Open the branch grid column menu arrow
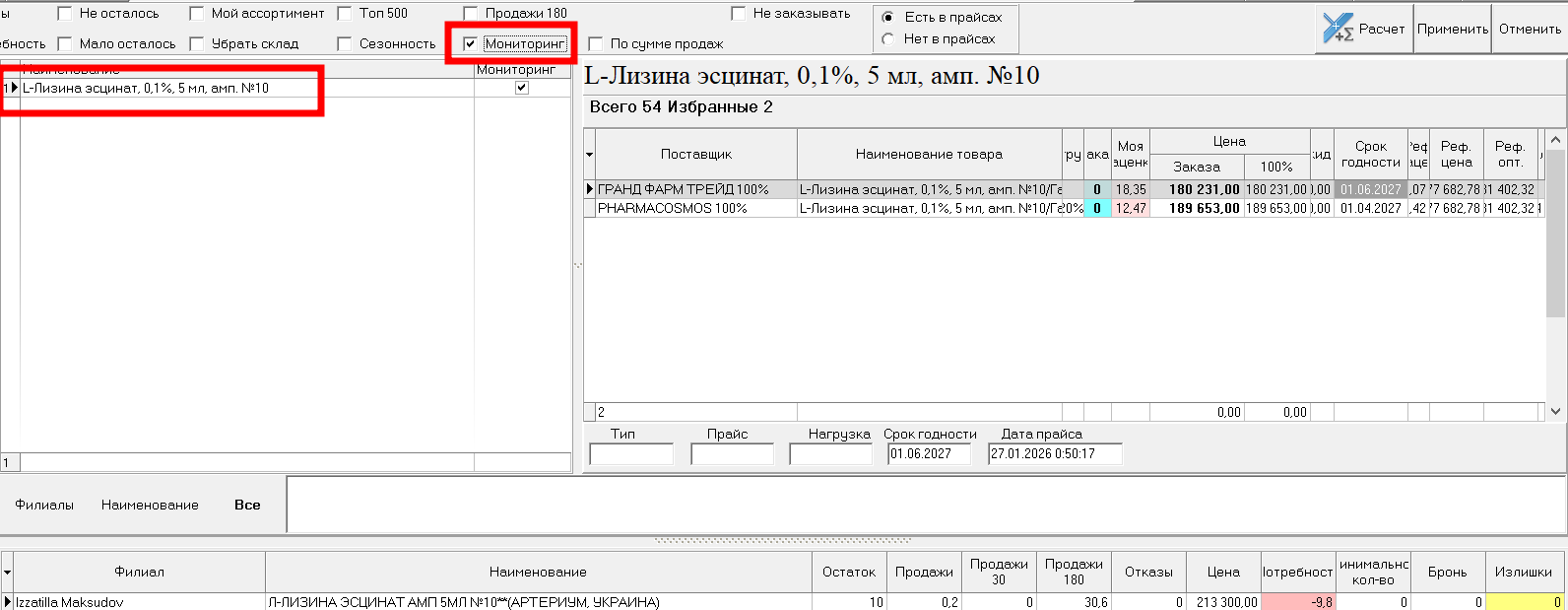1568x610 pixels. coord(7,573)
